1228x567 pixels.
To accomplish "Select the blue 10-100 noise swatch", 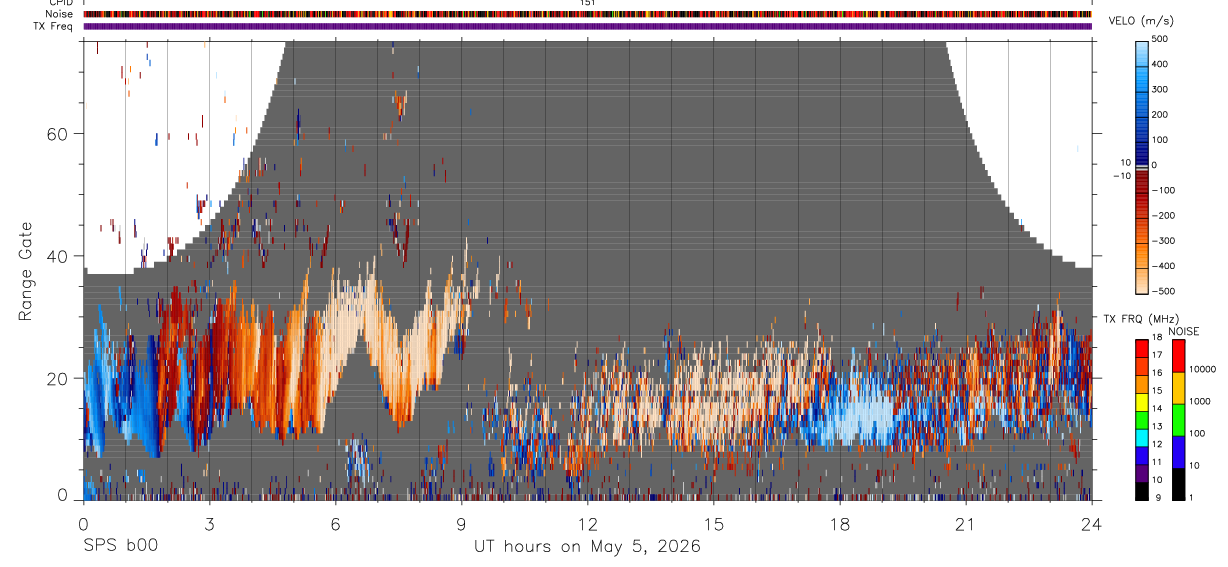I will point(1178,452).
